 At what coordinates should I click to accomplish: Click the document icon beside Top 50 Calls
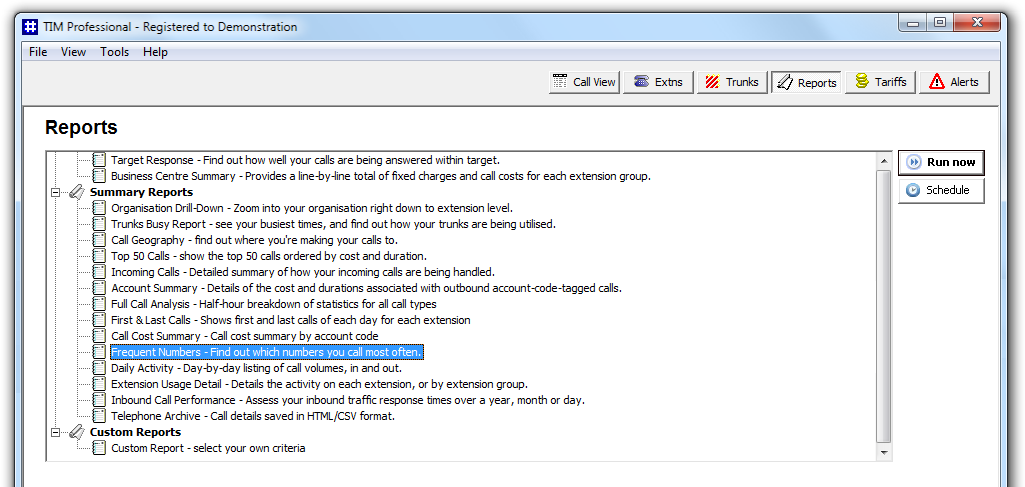(x=99, y=256)
